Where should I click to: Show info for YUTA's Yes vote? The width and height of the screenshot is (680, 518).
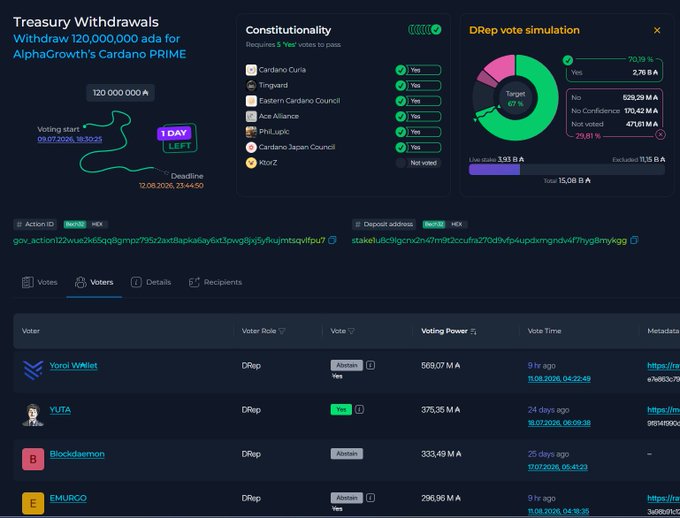point(360,410)
